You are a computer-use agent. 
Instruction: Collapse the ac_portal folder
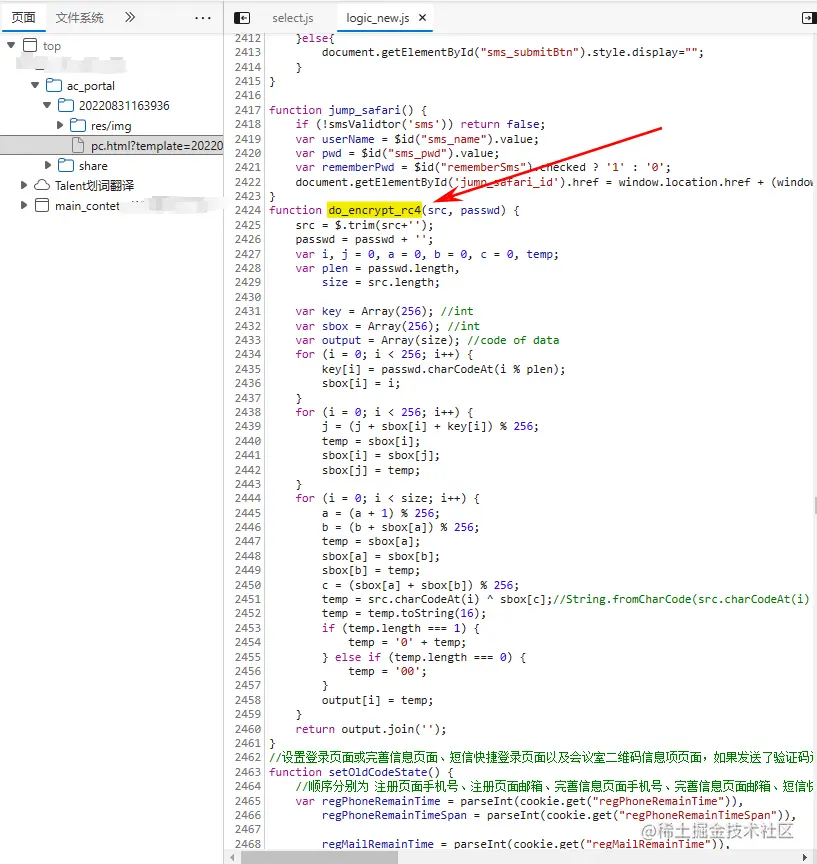[35, 85]
